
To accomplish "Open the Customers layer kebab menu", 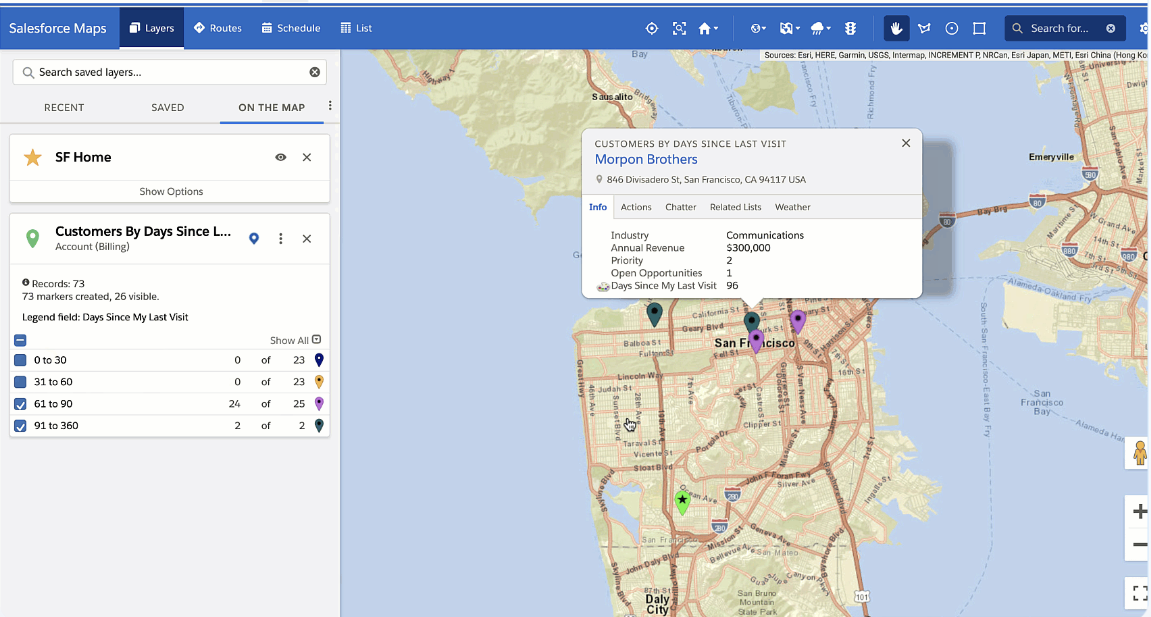I will [280, 238].
